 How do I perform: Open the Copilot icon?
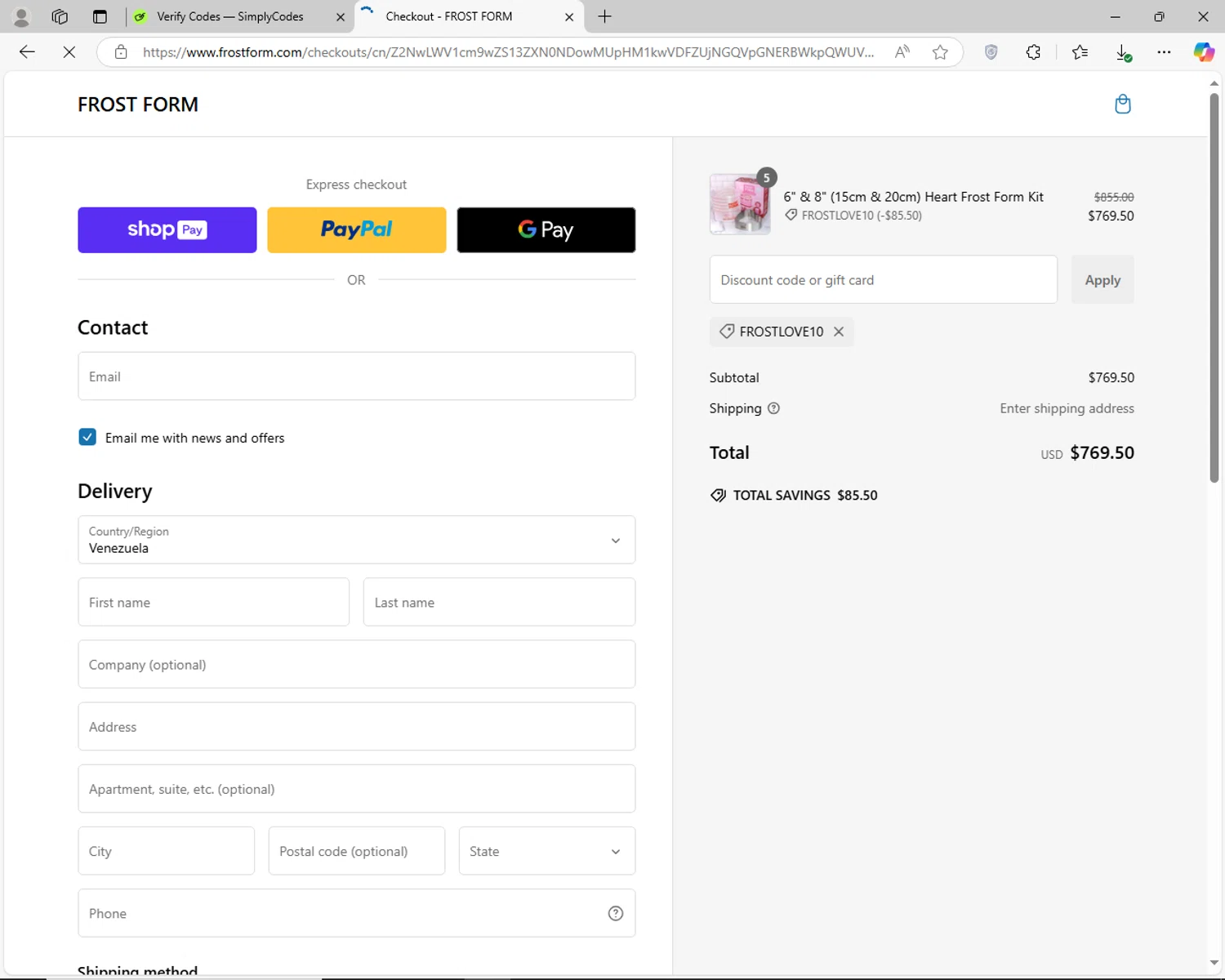(x=1204, y=52)
